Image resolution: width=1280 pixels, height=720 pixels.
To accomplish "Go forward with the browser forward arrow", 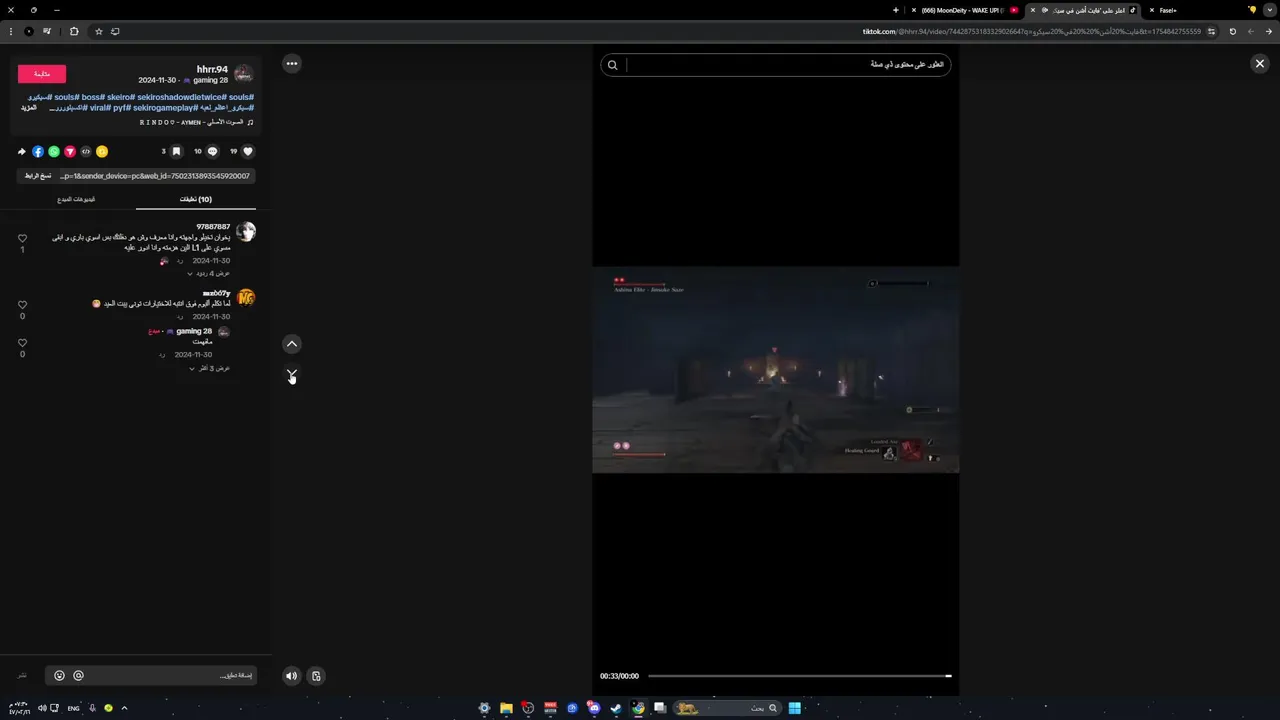I will (x=1250, y=31).
